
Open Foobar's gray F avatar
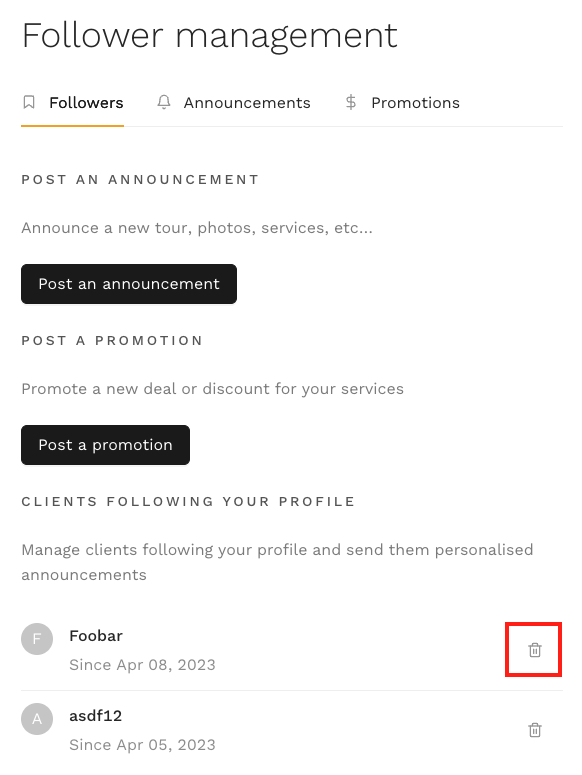coord(37,639)
